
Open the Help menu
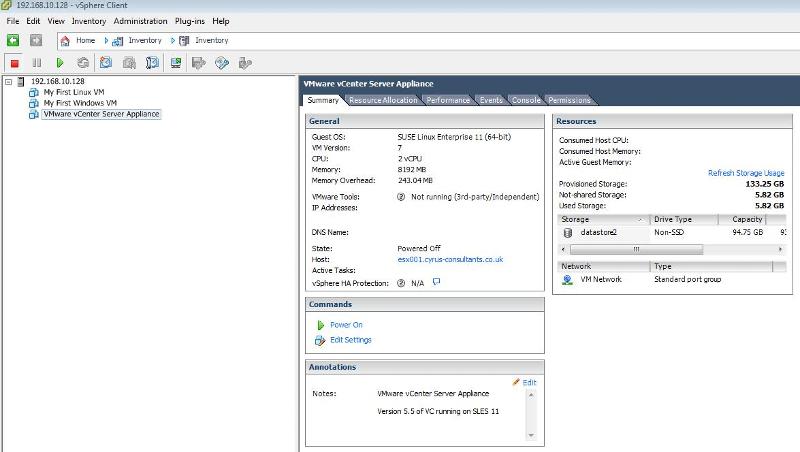point(221,21)
